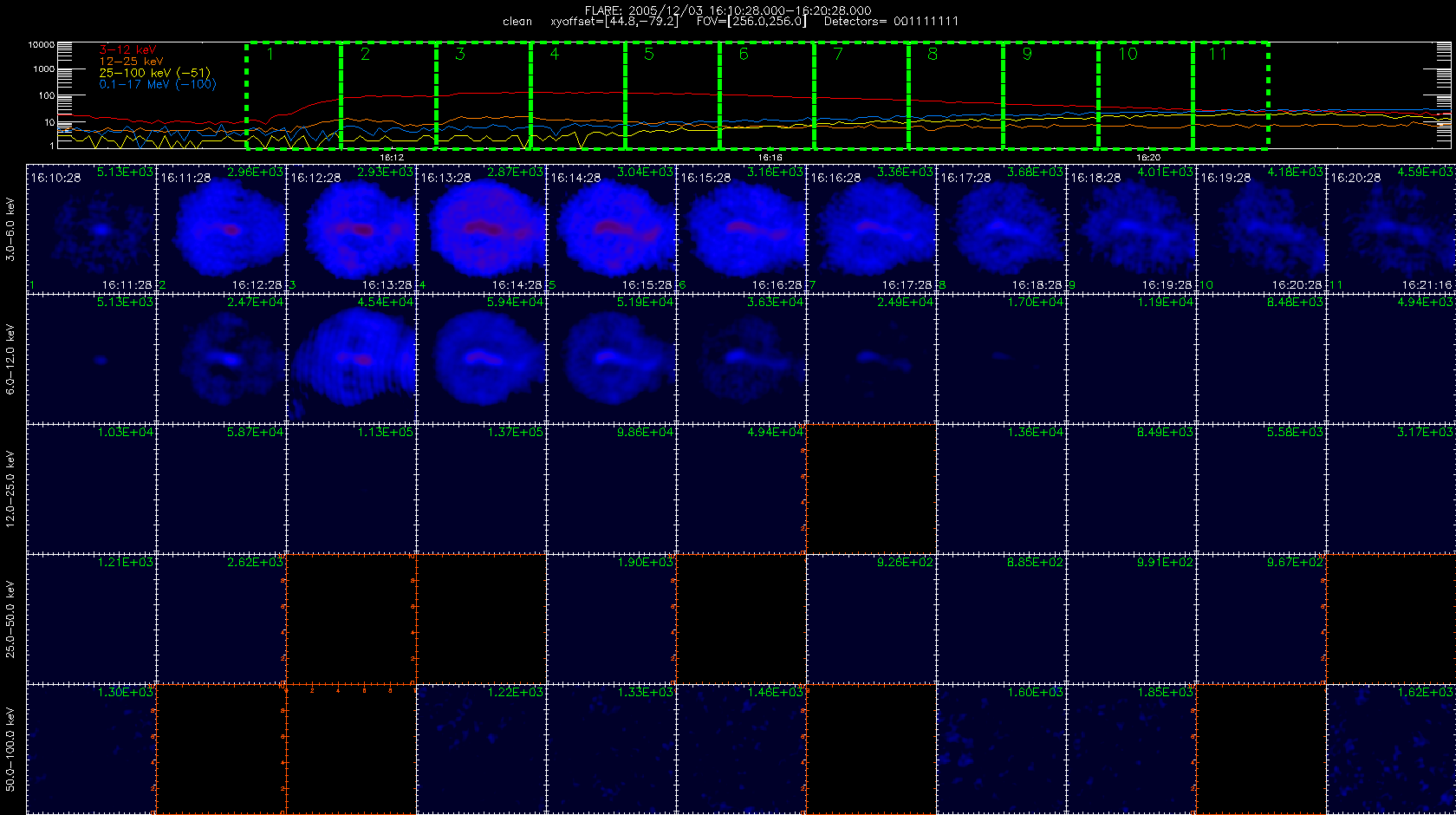Select interval 8 box in the light curve

956,95
